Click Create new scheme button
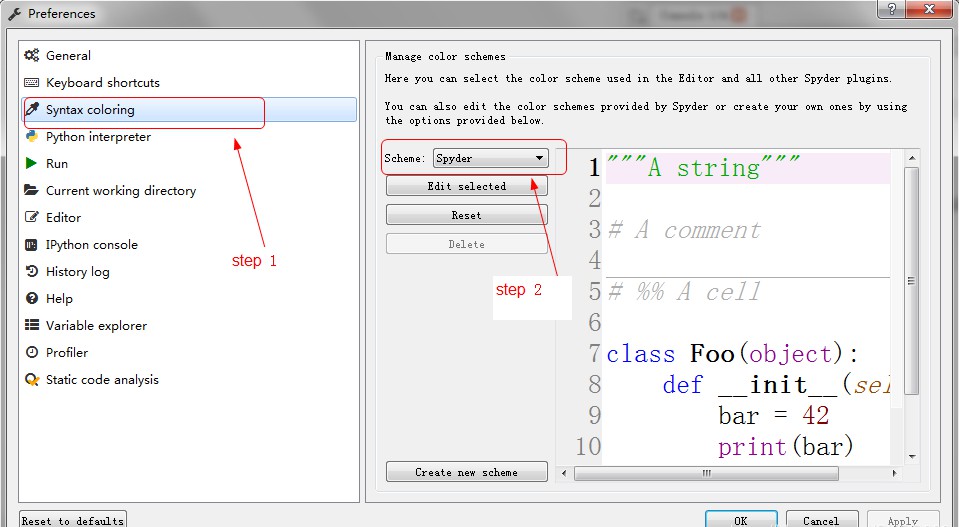The width and height of the screenshot is (959, 527). pos(467,472)
